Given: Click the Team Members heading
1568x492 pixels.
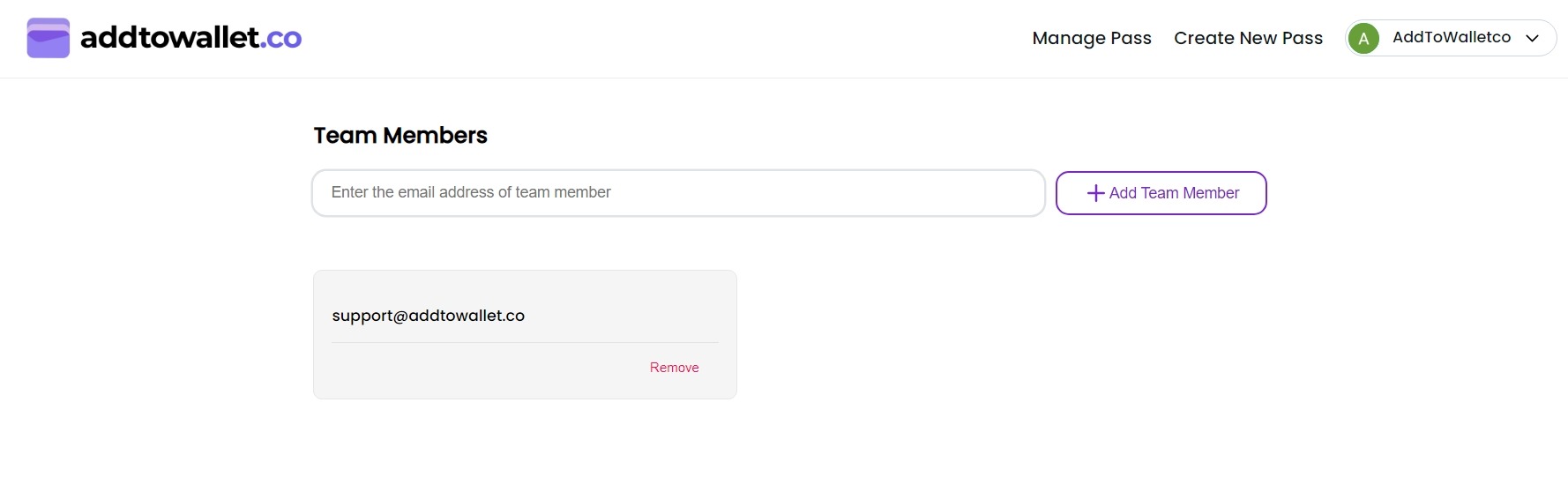Looking at the screenshot, I should click(400, 135).
